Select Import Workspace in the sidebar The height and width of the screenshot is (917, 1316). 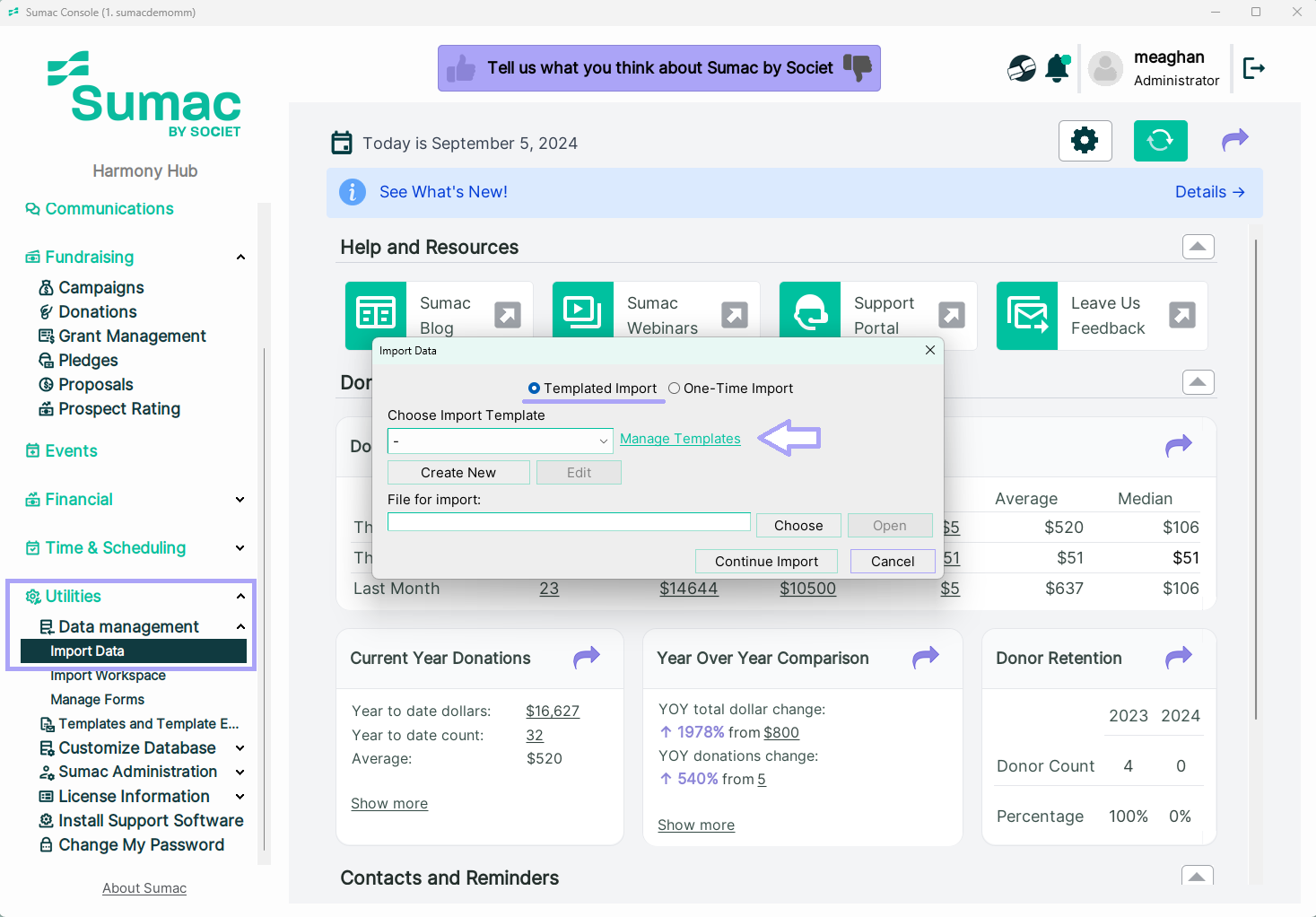point(109,676)
